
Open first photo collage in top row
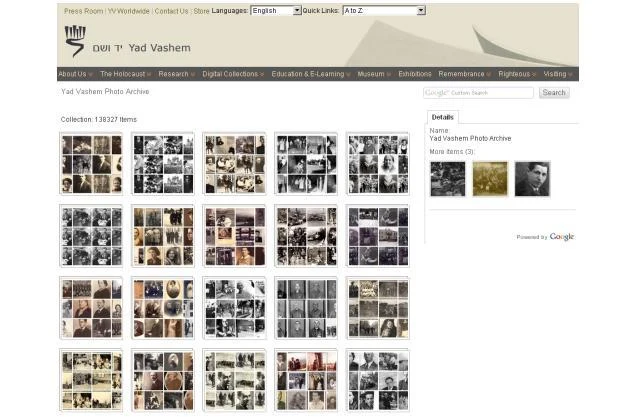(90, 163)
